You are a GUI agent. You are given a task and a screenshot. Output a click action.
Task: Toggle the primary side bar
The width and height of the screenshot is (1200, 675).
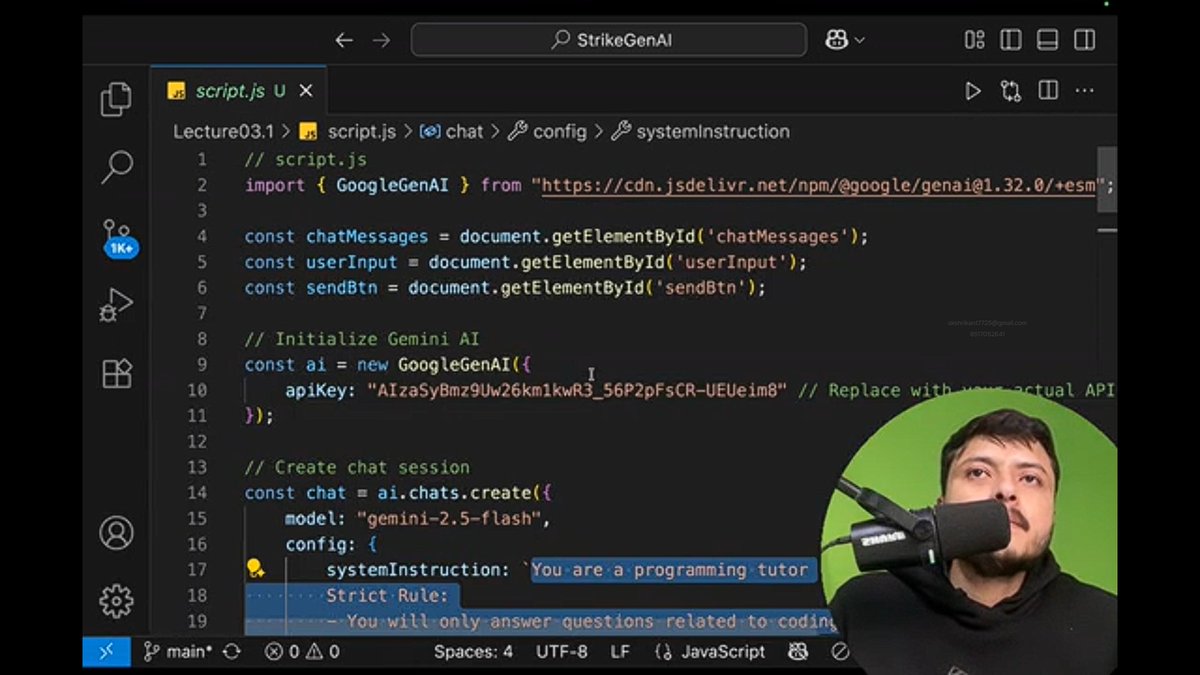(x=1011, y=40)
